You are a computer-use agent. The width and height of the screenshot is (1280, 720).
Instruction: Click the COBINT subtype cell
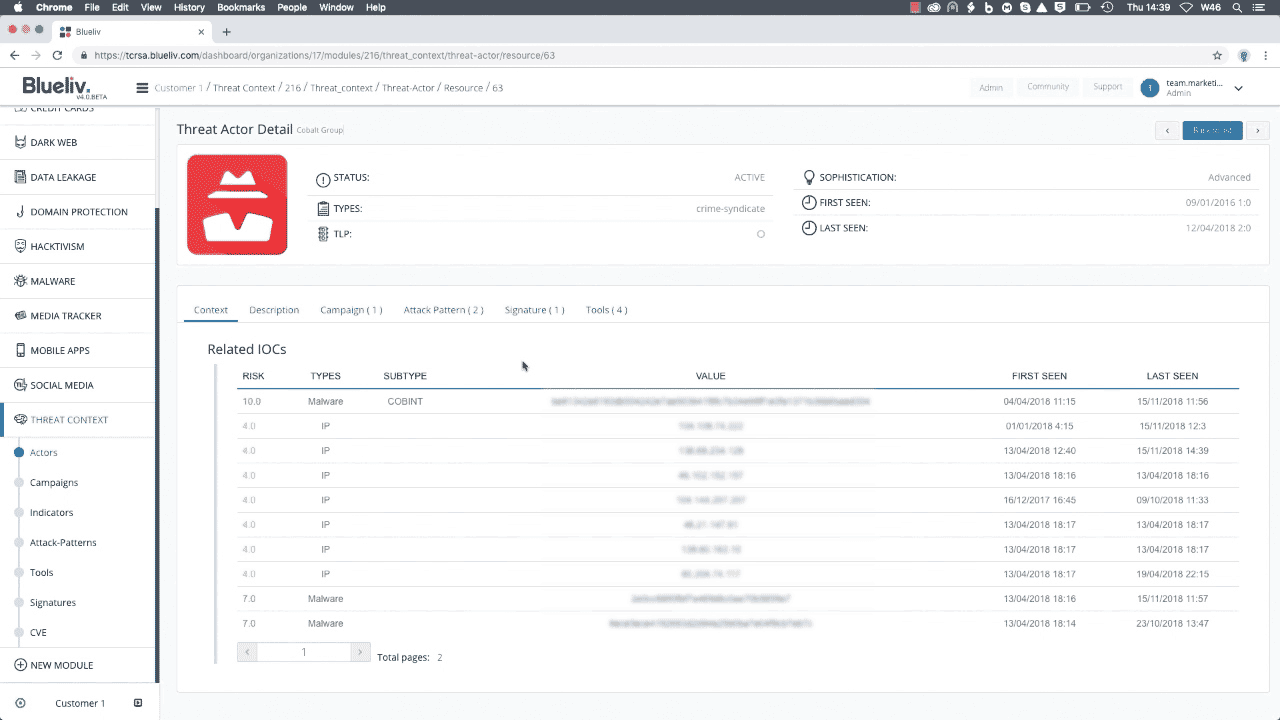tap(405, 401)
